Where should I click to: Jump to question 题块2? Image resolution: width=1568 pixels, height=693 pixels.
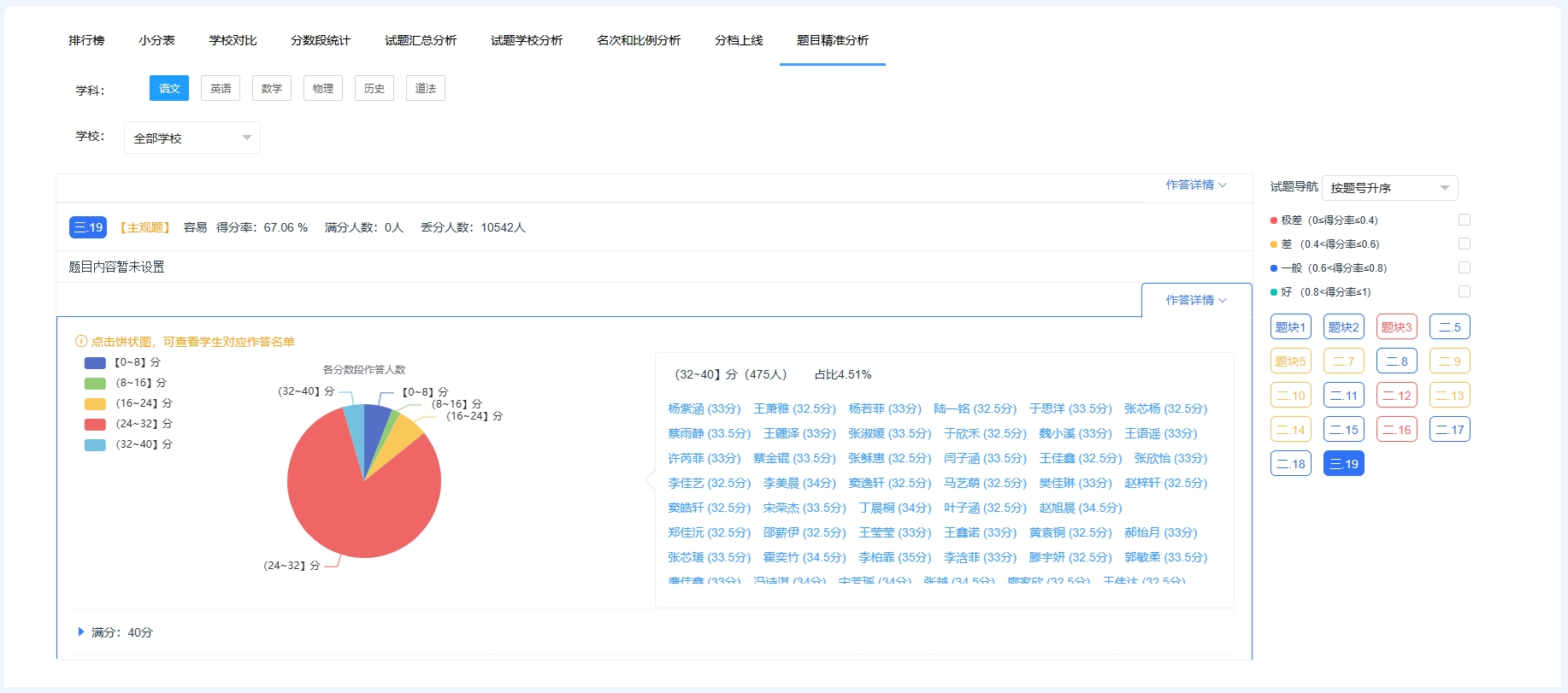coord(1343,326)
